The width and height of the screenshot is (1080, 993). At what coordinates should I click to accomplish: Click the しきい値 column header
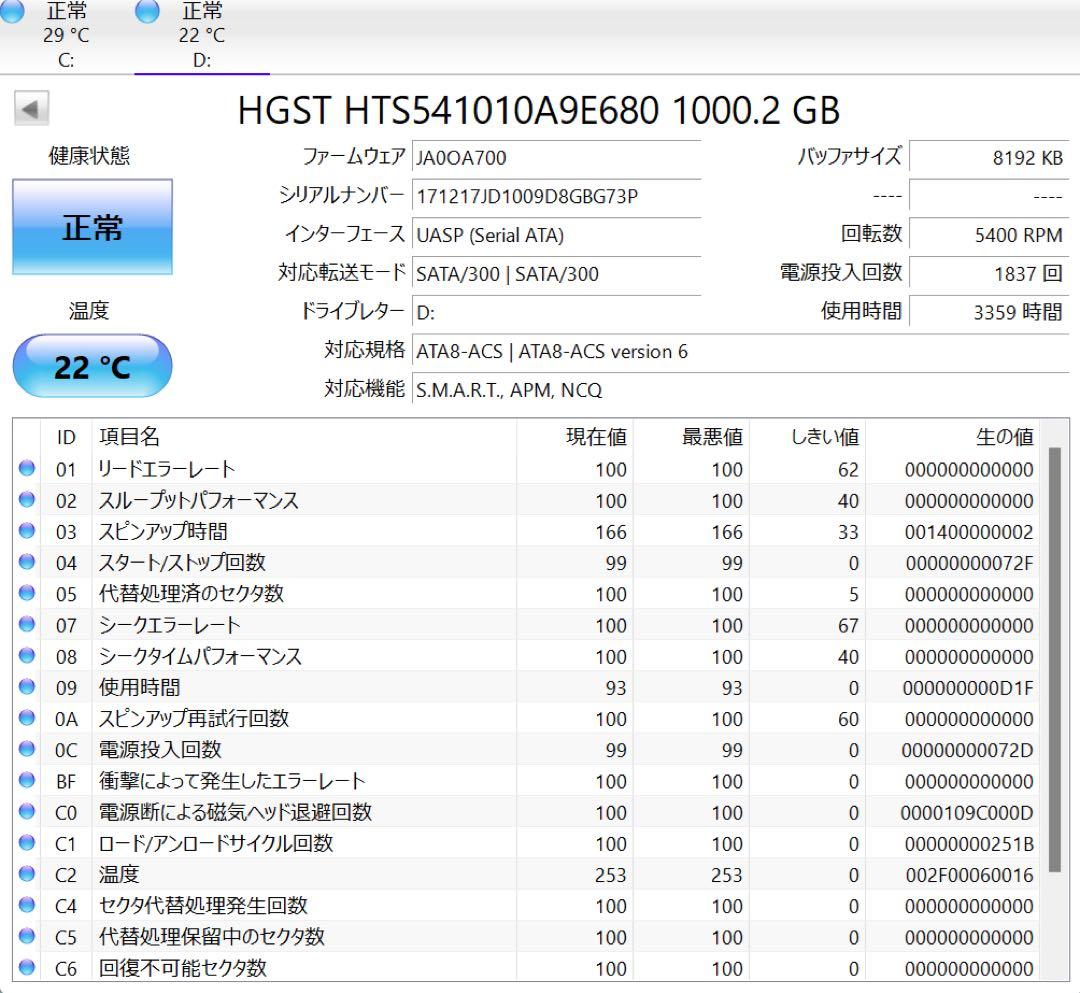click(807, 437)
